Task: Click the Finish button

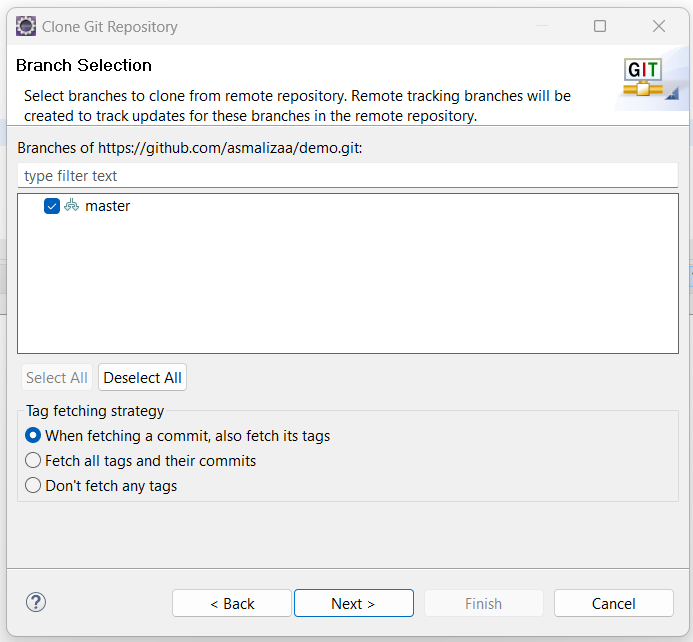Action: point(483,603)
